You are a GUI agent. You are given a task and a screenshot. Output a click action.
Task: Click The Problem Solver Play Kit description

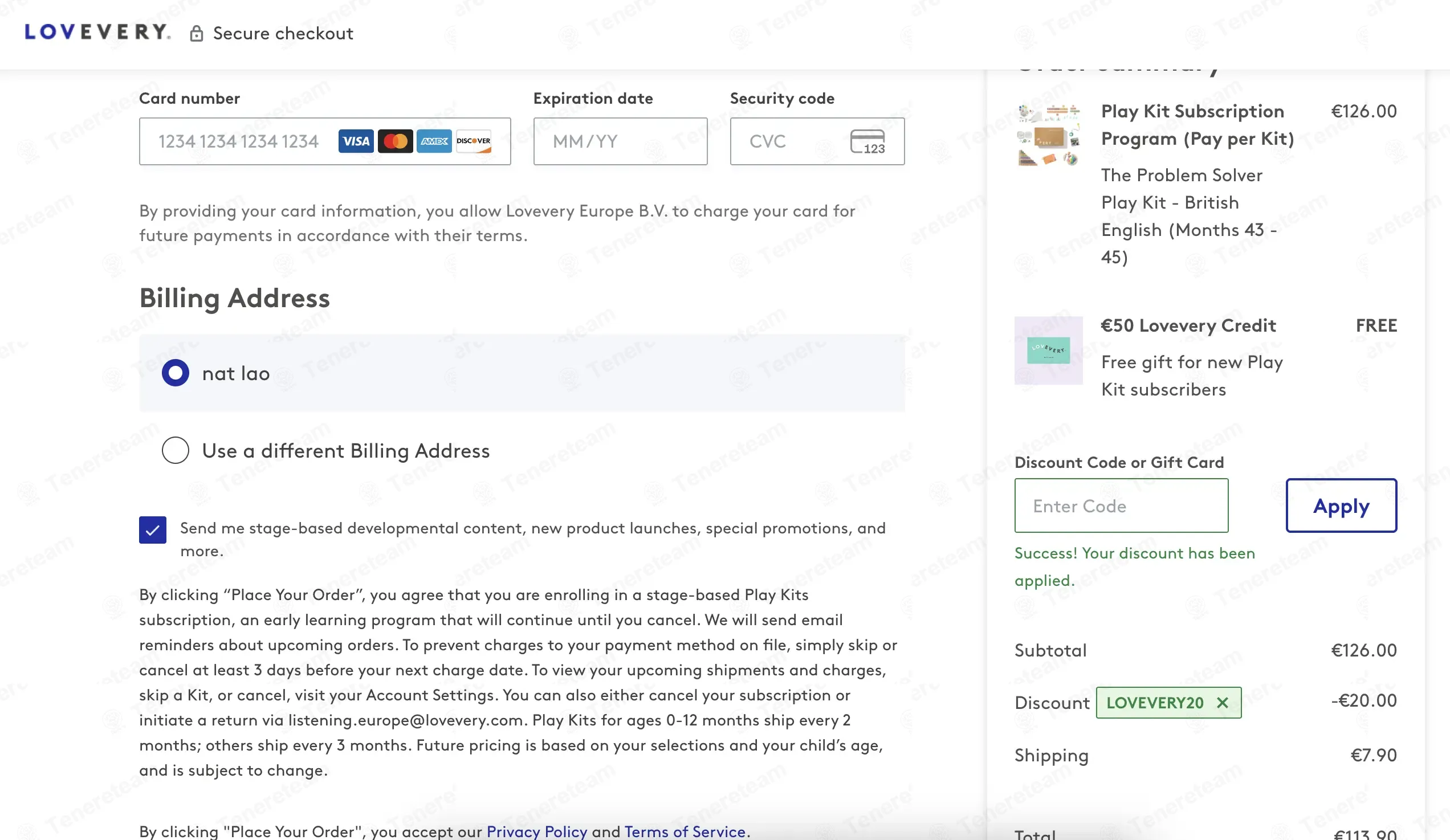(1190, 216)
